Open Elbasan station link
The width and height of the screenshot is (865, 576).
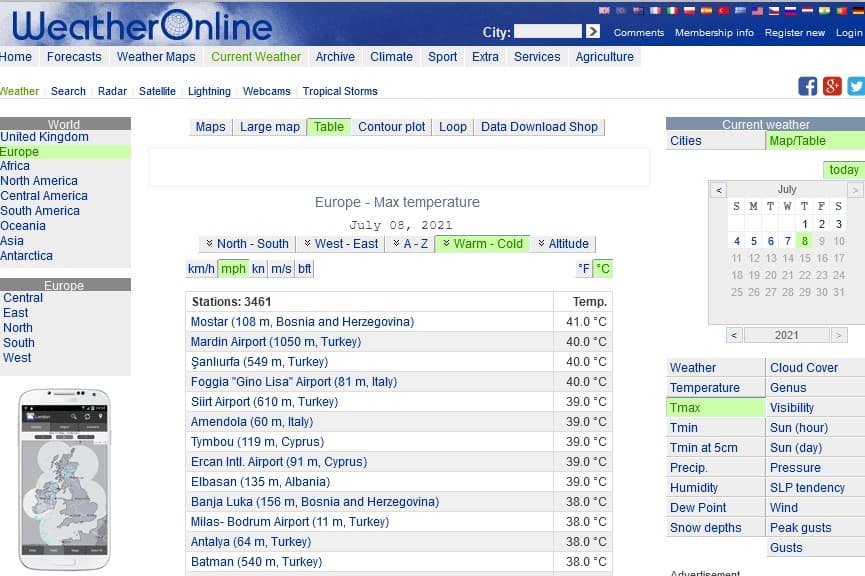(260, 482)
